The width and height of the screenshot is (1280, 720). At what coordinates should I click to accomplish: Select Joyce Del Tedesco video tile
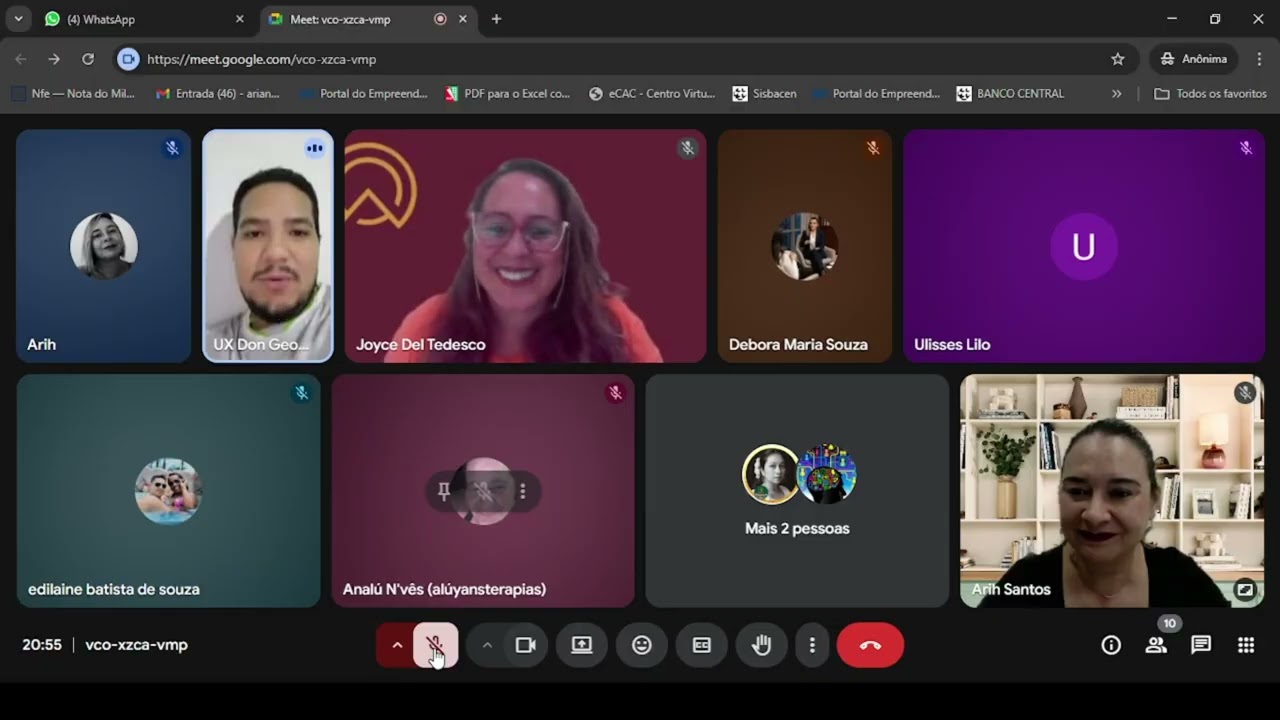coord(525,245)
